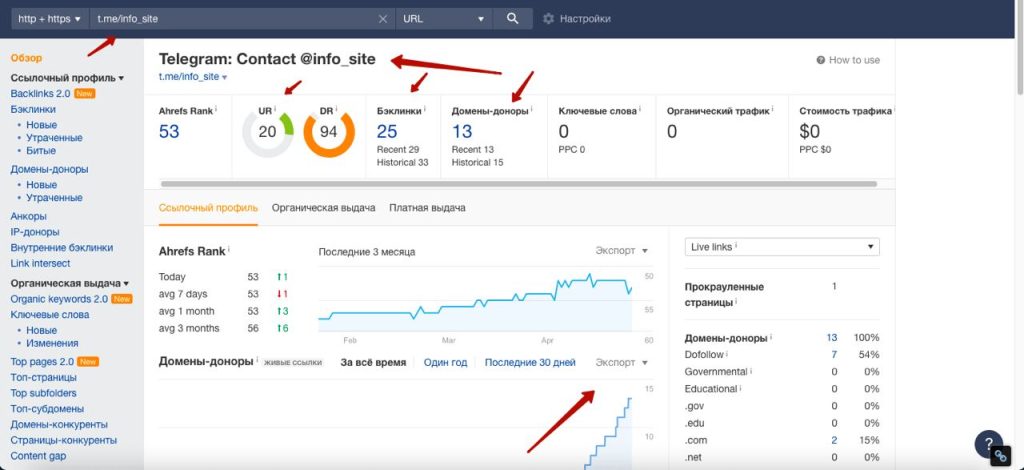Click the search magnifier icon
The height and width of the screenshot is (470, 1024).
[x=512, y=19]
